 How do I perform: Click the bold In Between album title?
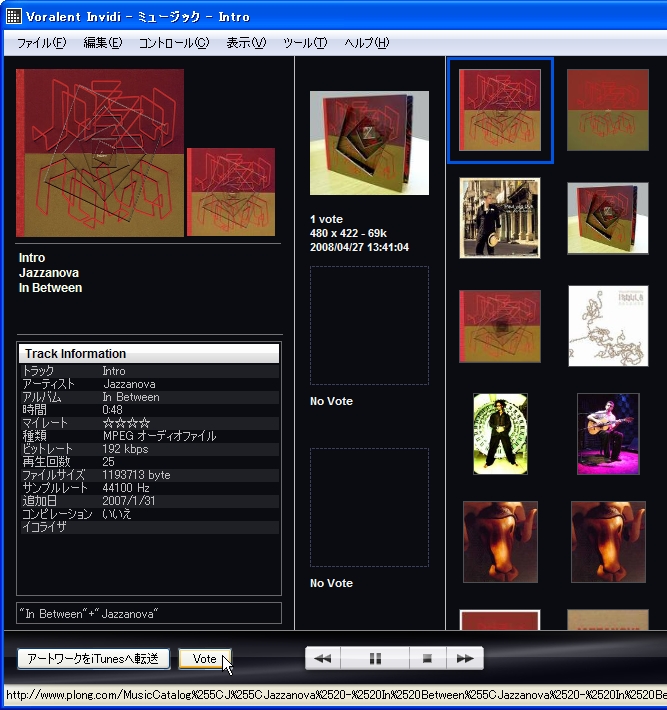point(50,288)
